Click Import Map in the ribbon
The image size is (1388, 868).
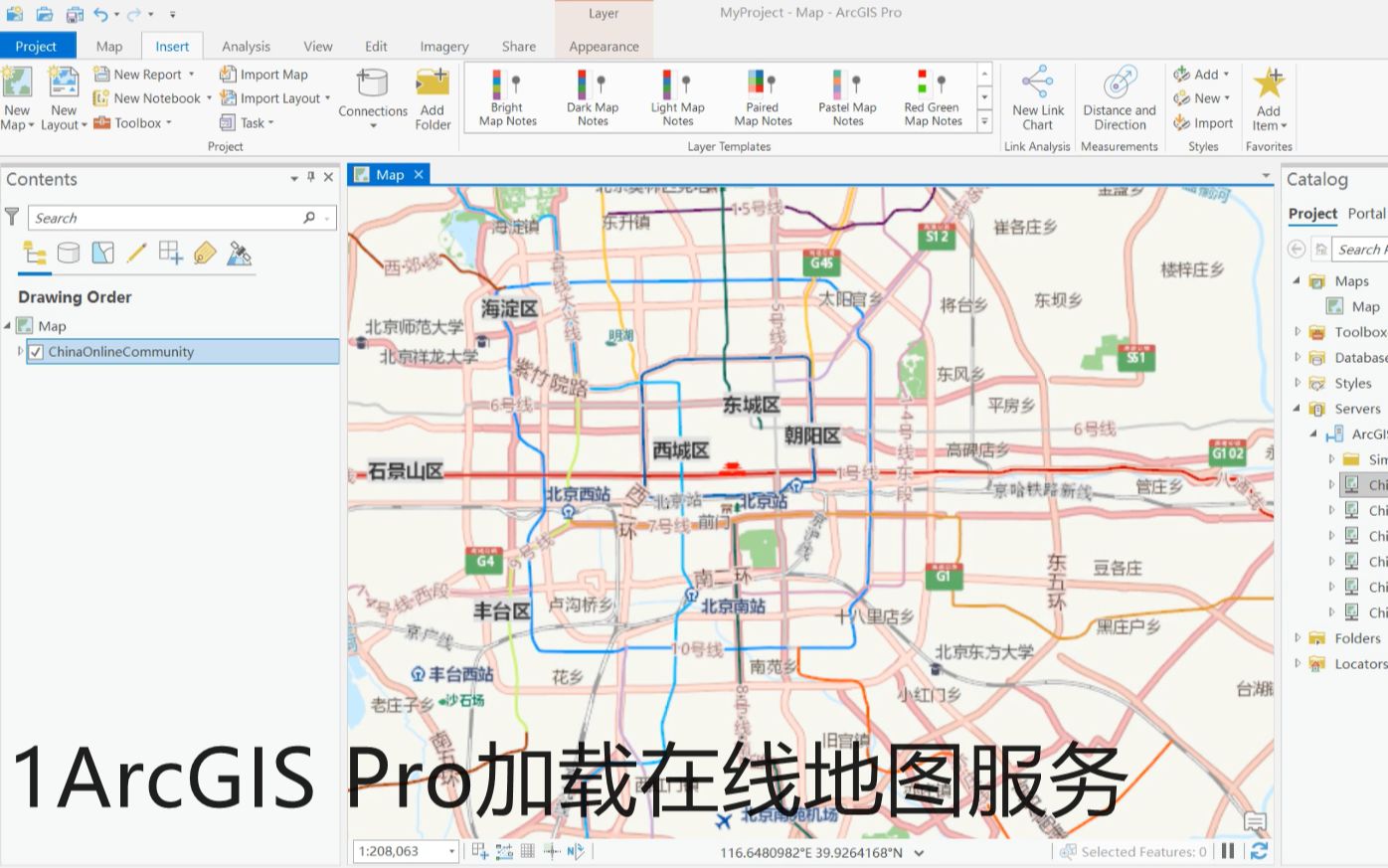coord(268,74)
